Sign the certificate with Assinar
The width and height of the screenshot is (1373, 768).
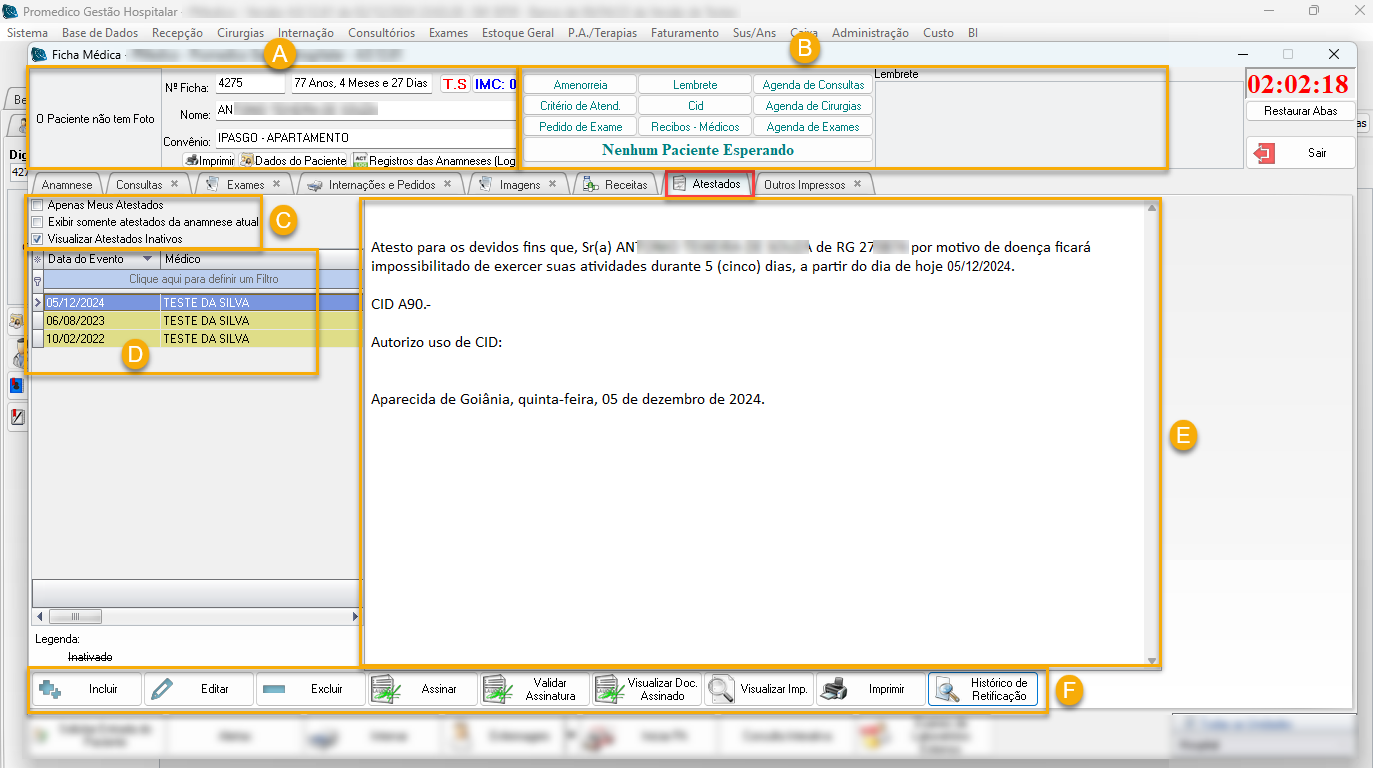coord(422,689)
